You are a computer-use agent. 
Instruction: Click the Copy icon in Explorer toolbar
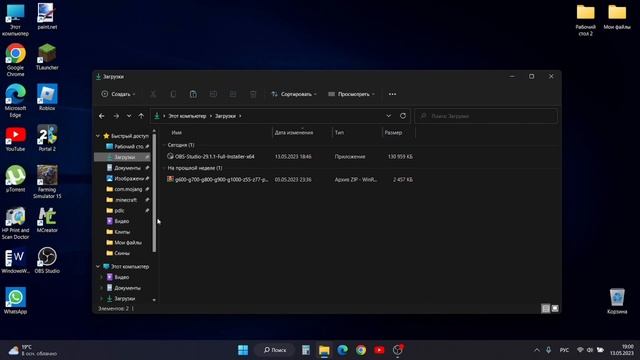coord(173,94)
